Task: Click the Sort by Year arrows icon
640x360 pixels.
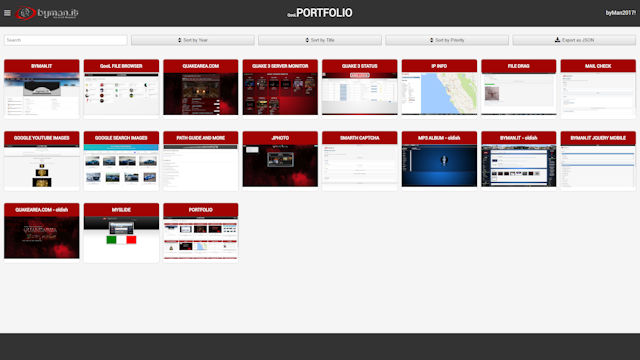Action: [x=180, y=40]
